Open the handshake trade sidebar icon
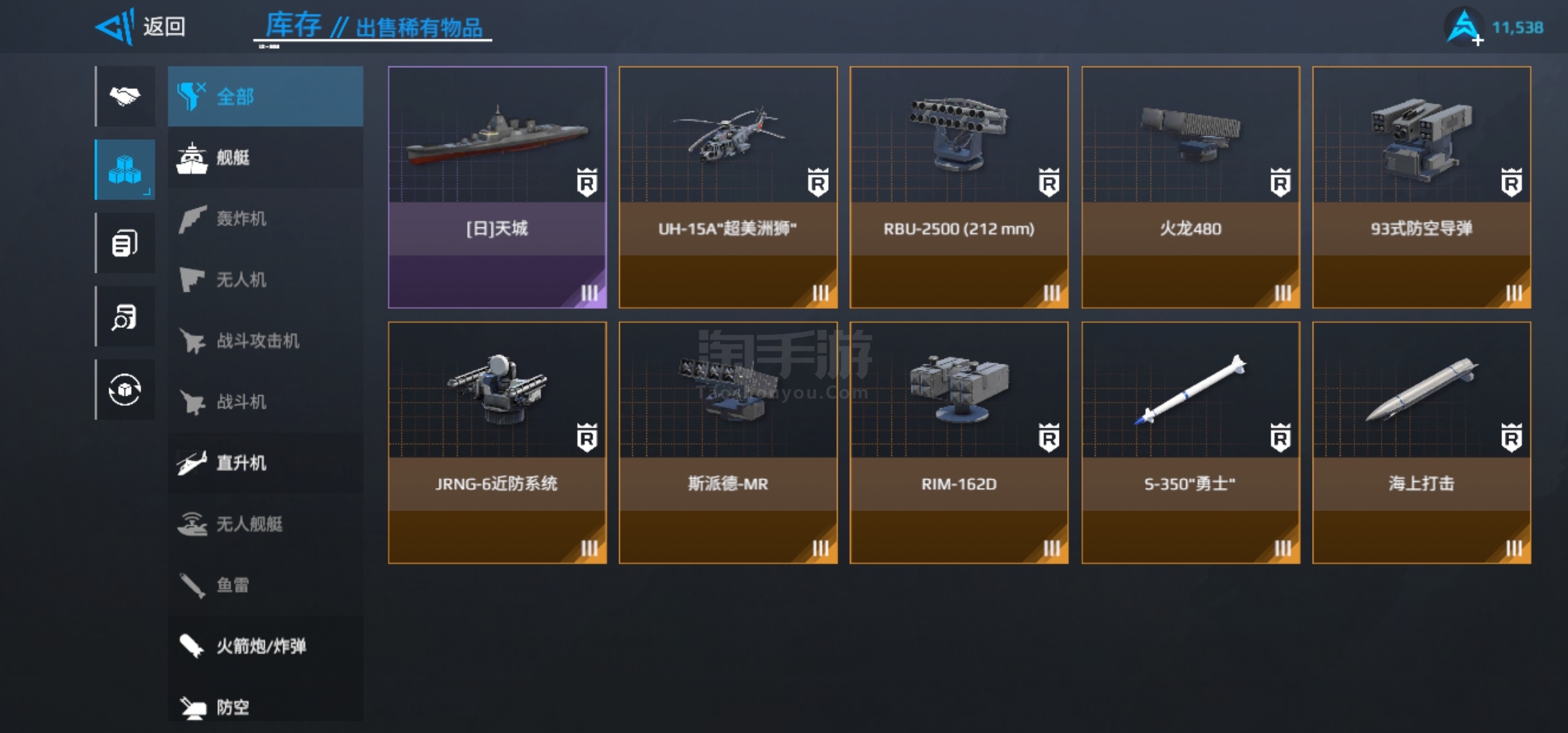 (125, 96)
